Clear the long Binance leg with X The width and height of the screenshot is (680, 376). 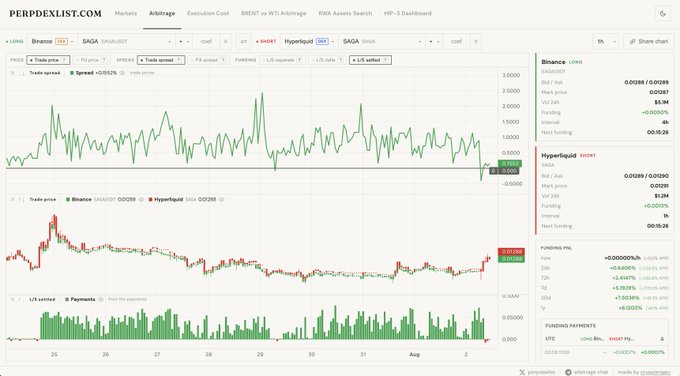pyautogui.click(x=226, y=41)
